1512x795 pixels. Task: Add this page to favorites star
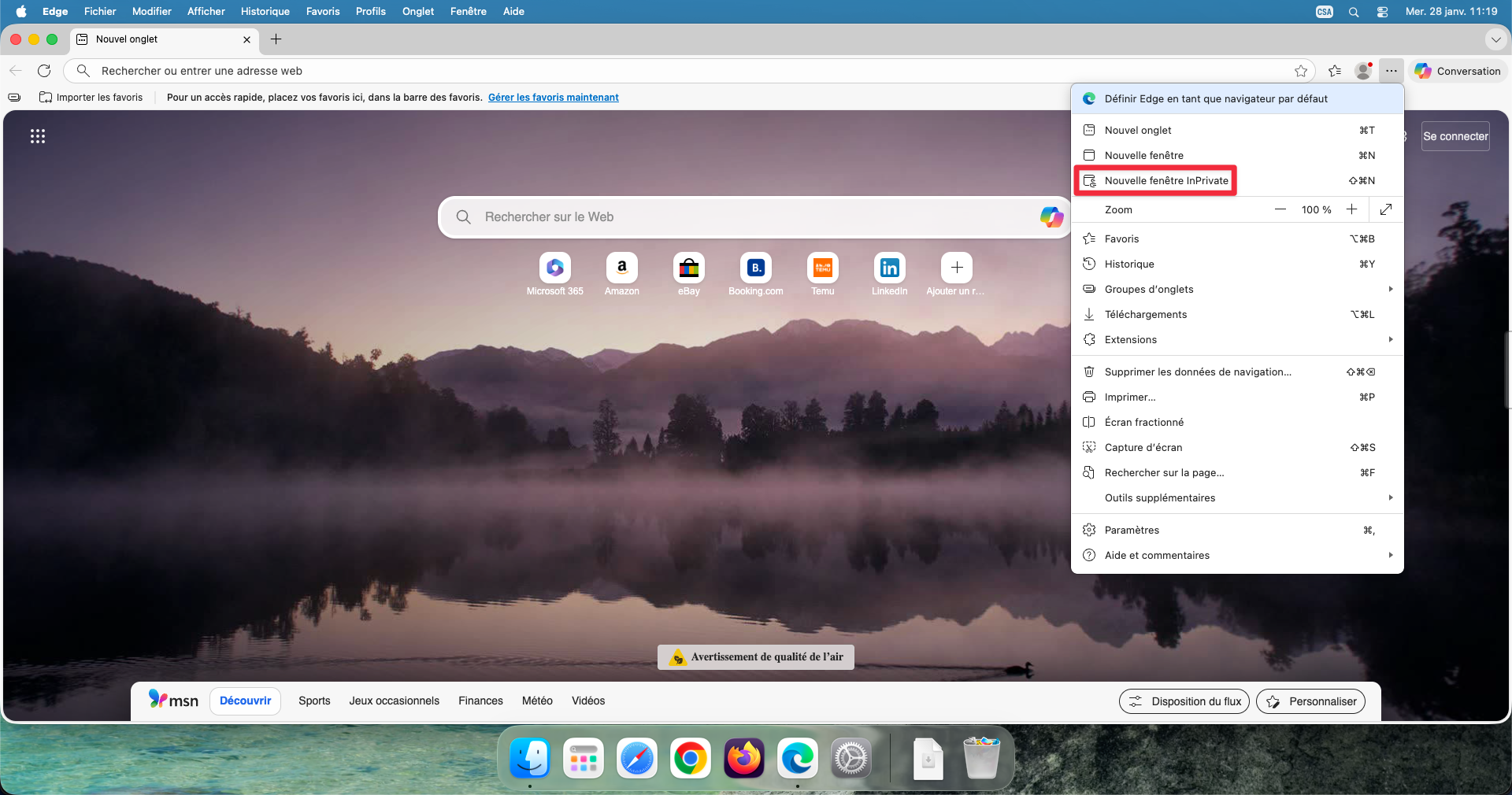point(1301,71)
